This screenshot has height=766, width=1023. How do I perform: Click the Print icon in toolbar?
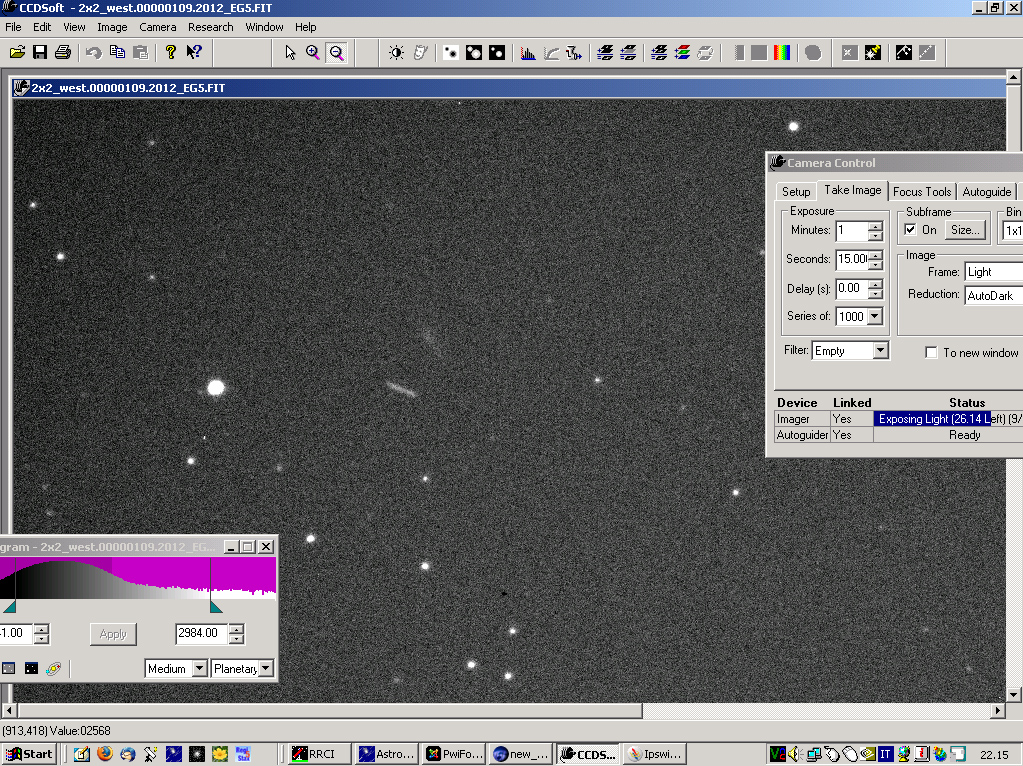pyautogui.click(x=63, y=52)
